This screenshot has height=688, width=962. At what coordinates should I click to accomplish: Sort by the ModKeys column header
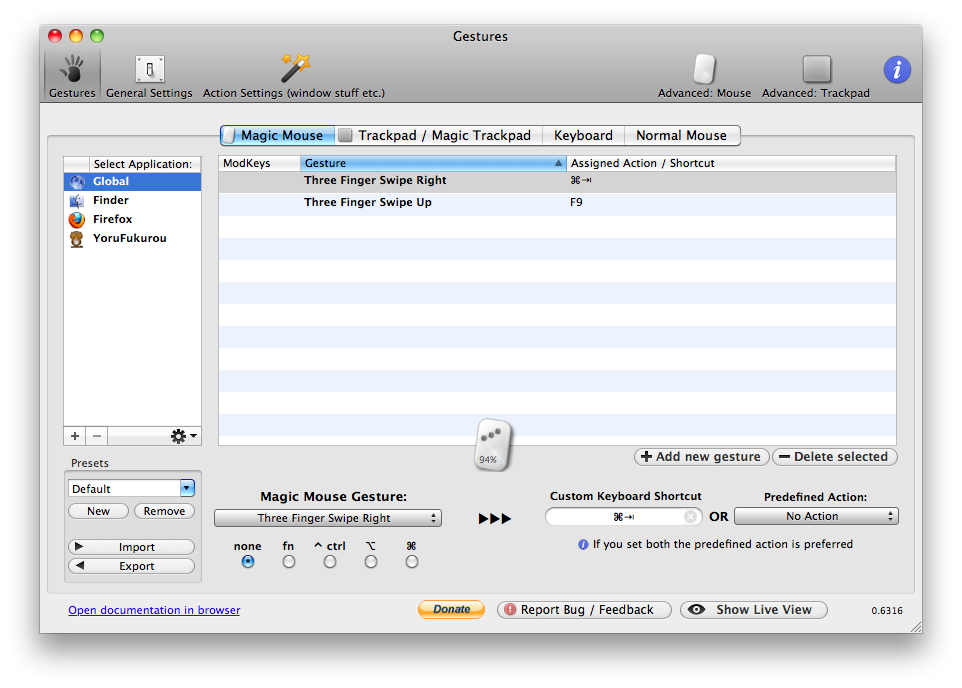point(260,163)
